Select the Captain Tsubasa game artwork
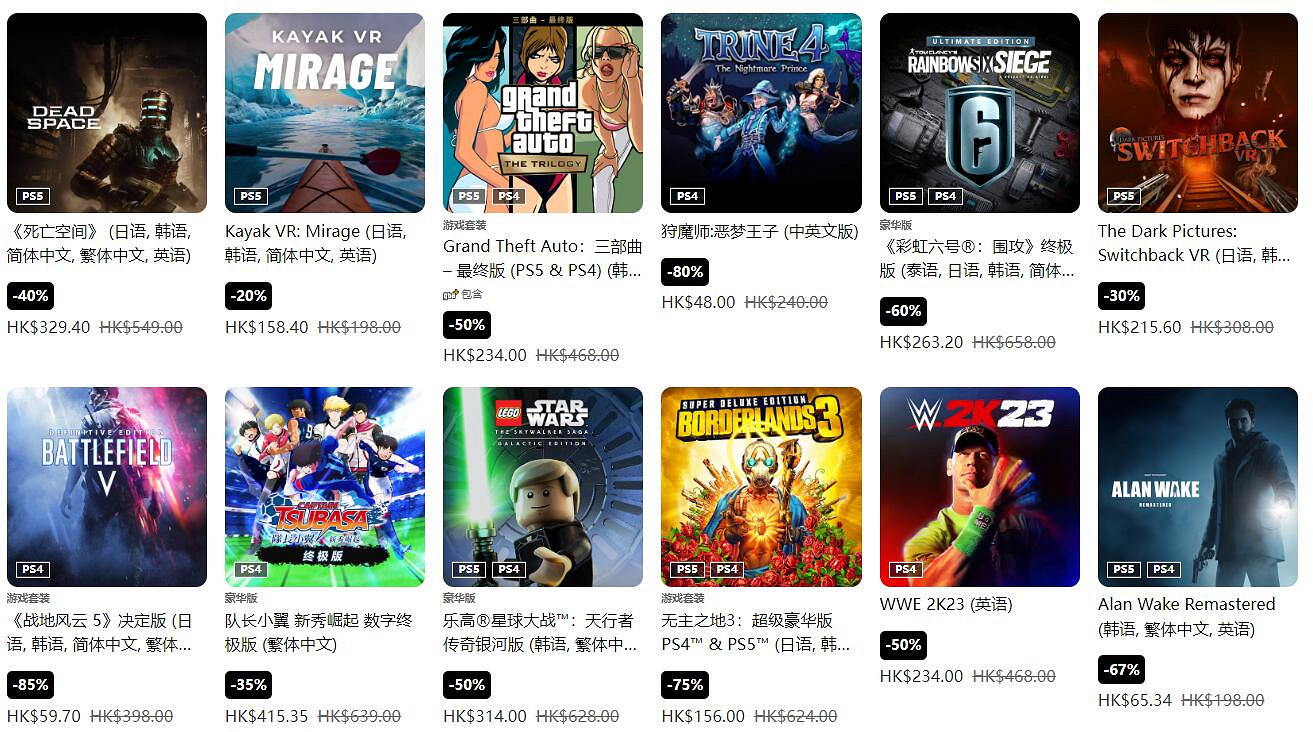This screenshot has width=1313, height=732. (x=325, y=487)
